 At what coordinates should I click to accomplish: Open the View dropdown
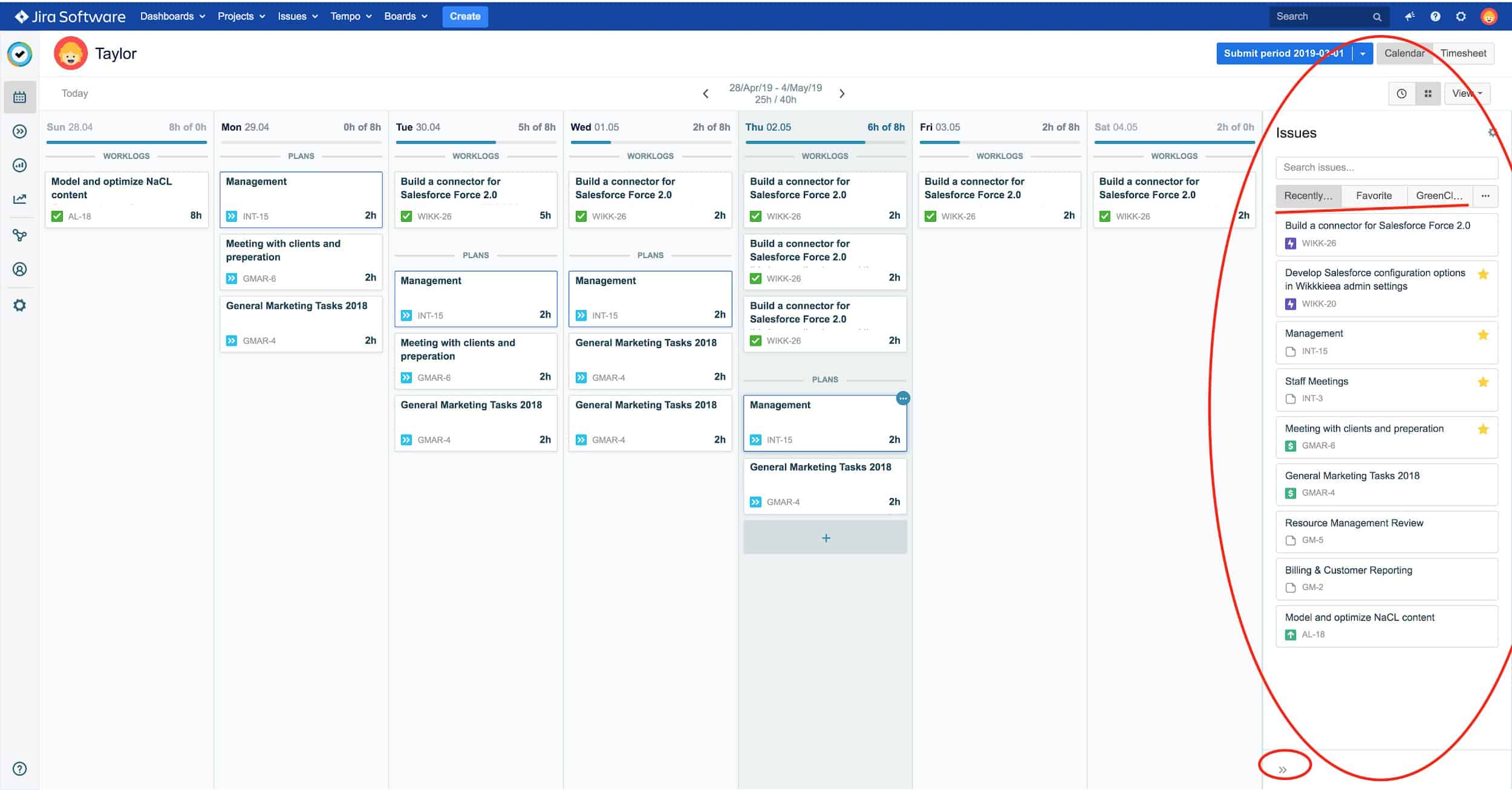point(1467,93)
